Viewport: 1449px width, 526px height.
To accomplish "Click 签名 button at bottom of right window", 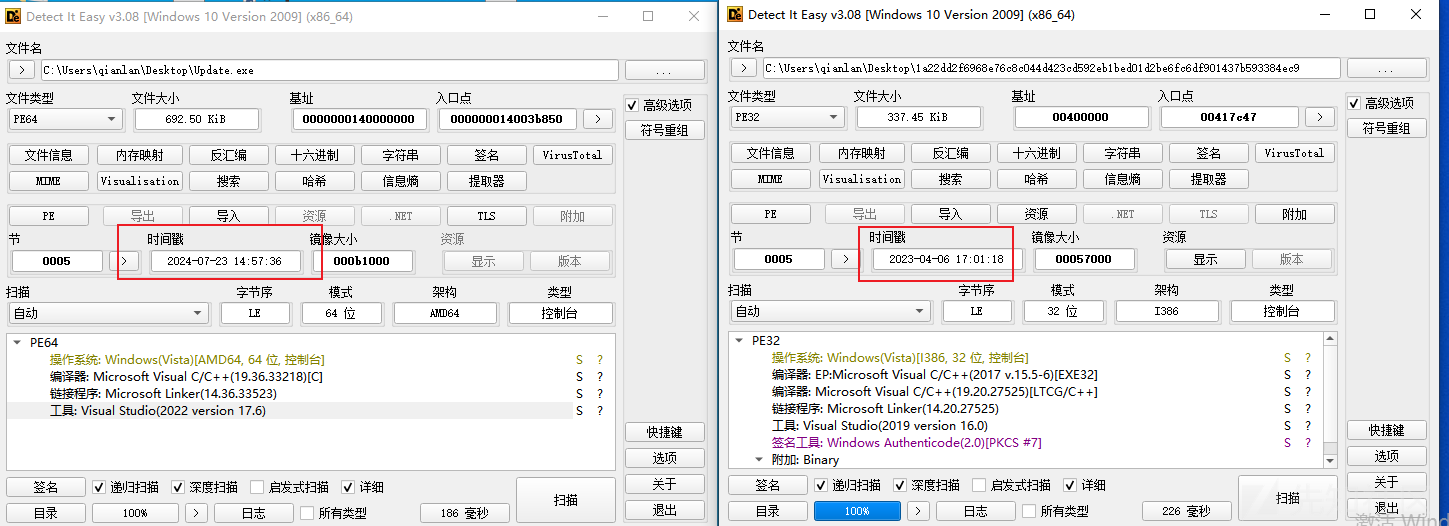I will coord(768,485).
